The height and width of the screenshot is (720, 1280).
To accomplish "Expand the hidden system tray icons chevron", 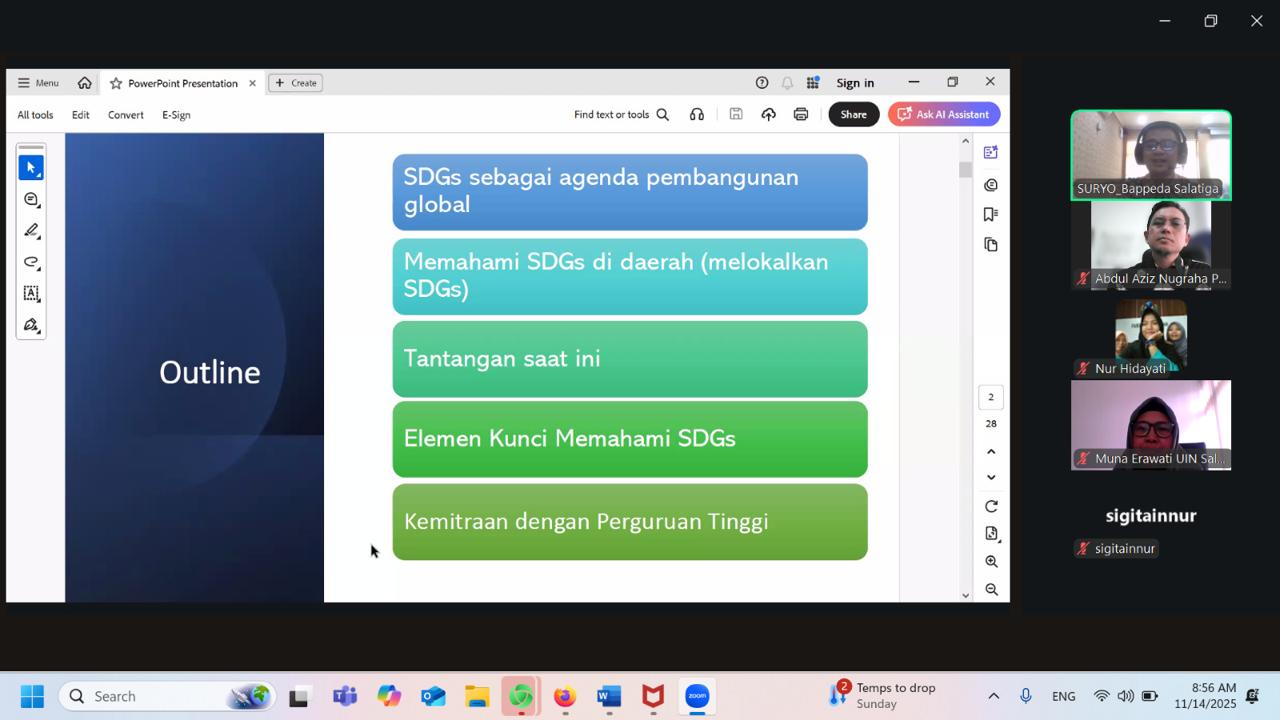I will [993, 696].
